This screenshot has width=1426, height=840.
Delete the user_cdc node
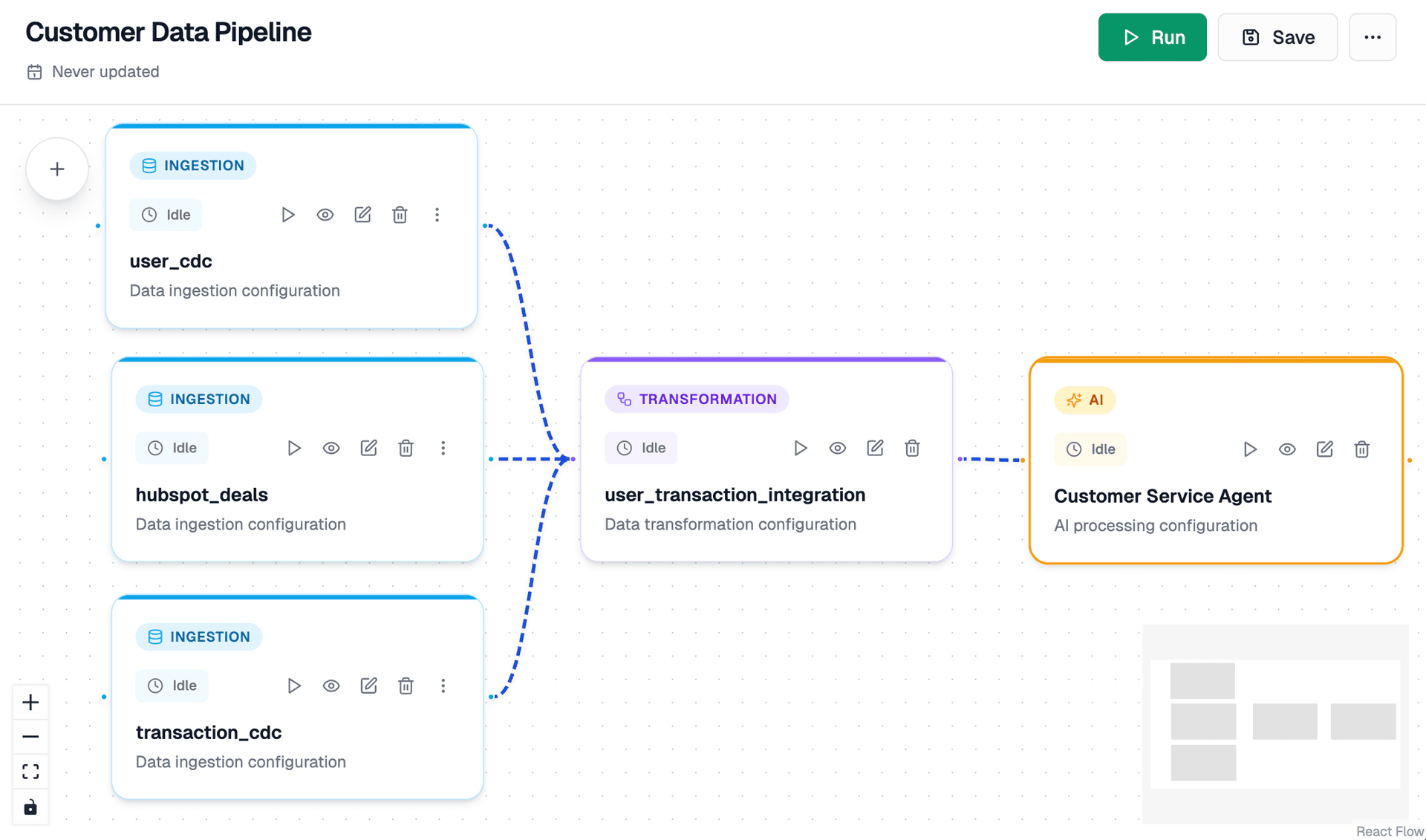pos(400,215)
